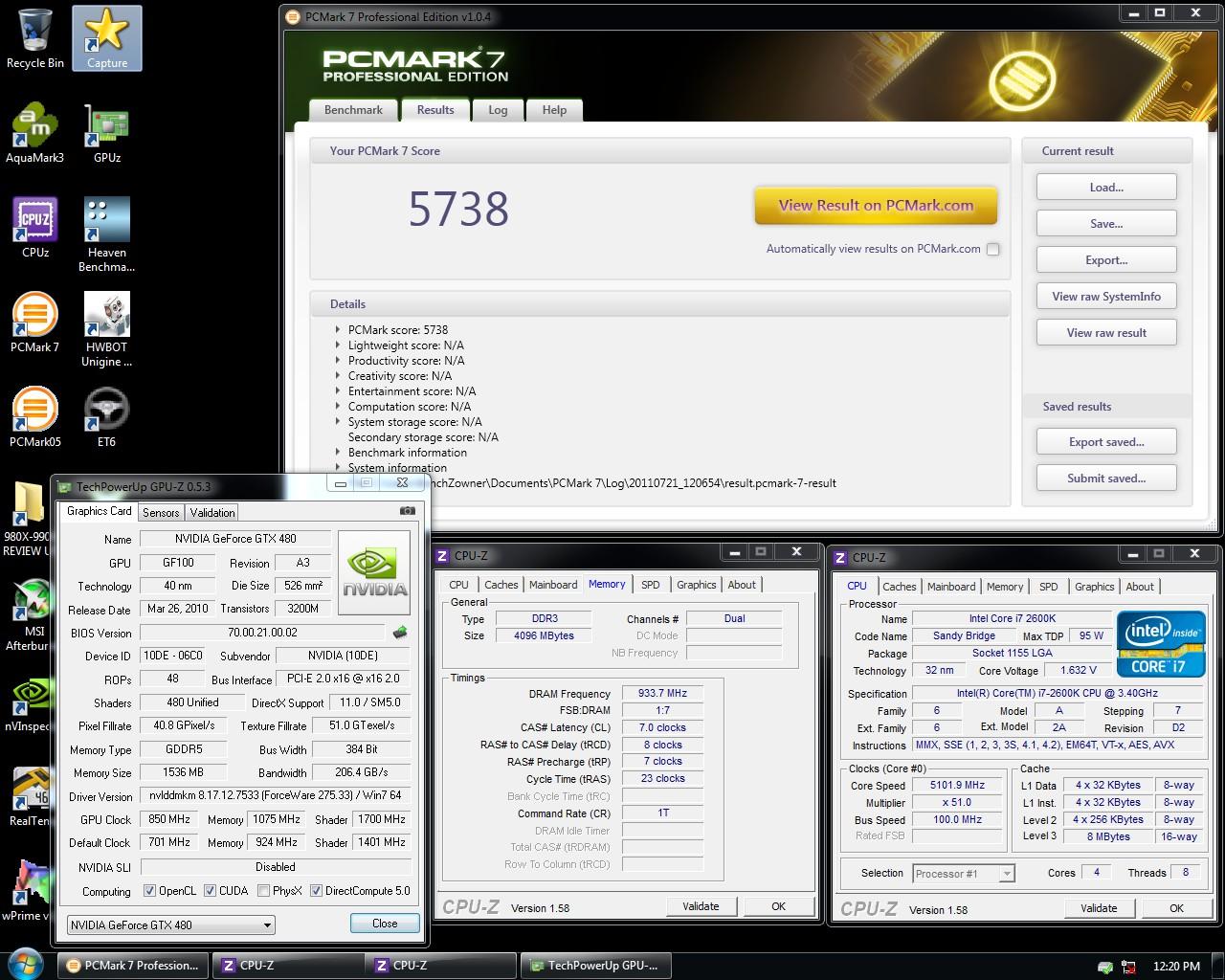Screen dimensions: 1225x980
Task: Launch the ET6 steering wheel shortcut
Action: pos(106,416)
